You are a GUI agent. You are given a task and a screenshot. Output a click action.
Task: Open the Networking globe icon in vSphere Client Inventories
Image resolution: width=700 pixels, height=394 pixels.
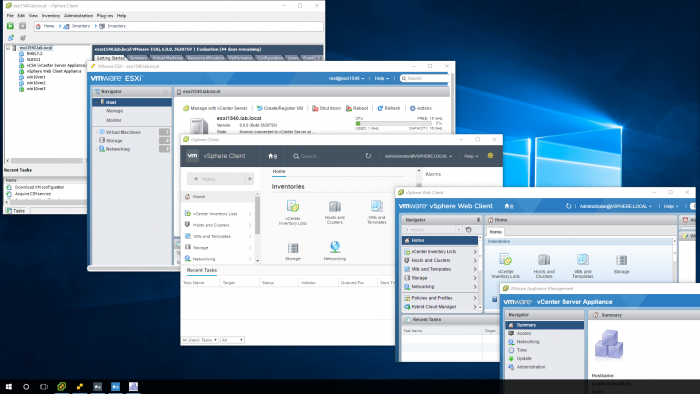click(x=335, y=247)
